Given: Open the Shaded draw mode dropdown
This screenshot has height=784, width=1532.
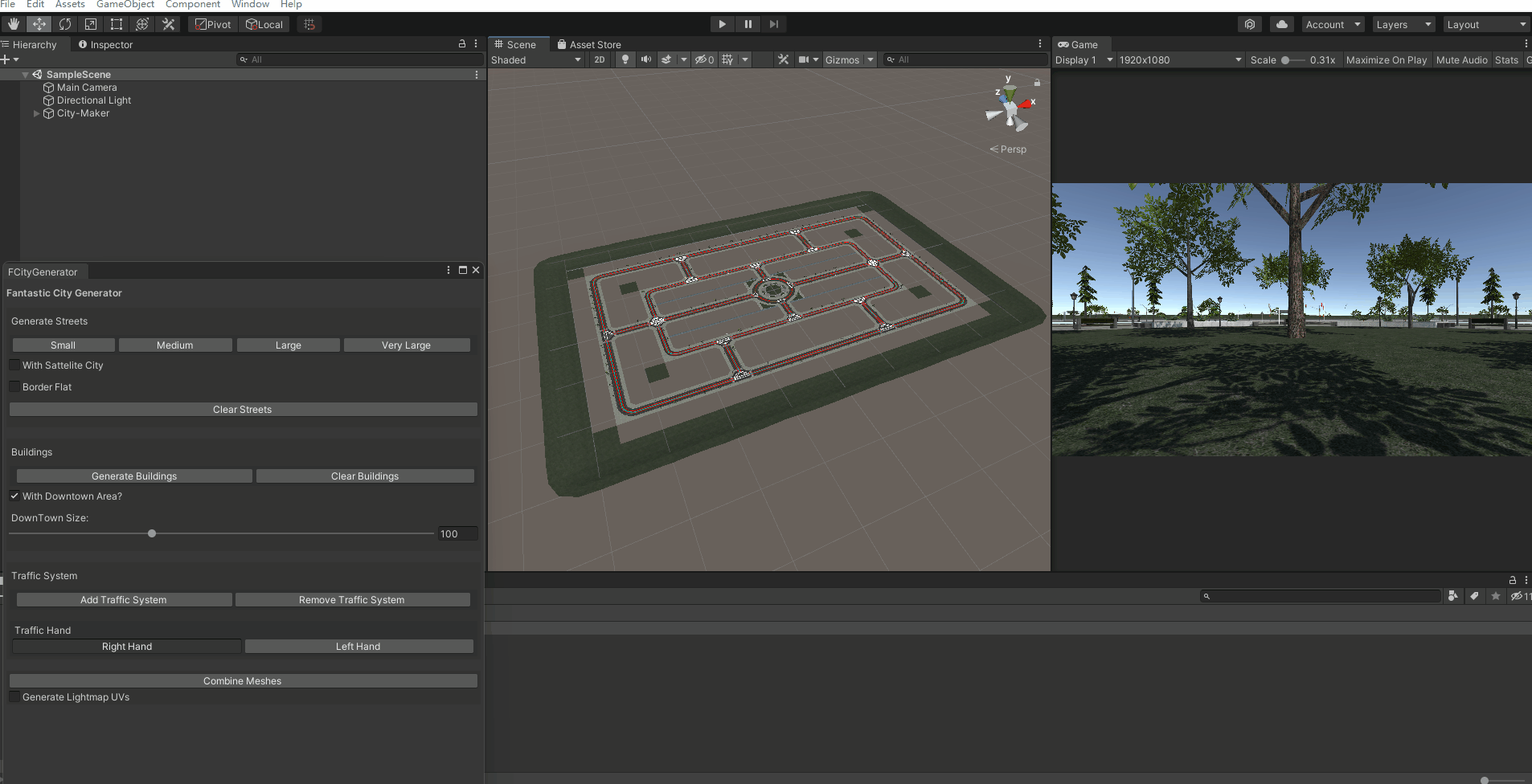Looking at the screenshot, I should tap(535, 59).
